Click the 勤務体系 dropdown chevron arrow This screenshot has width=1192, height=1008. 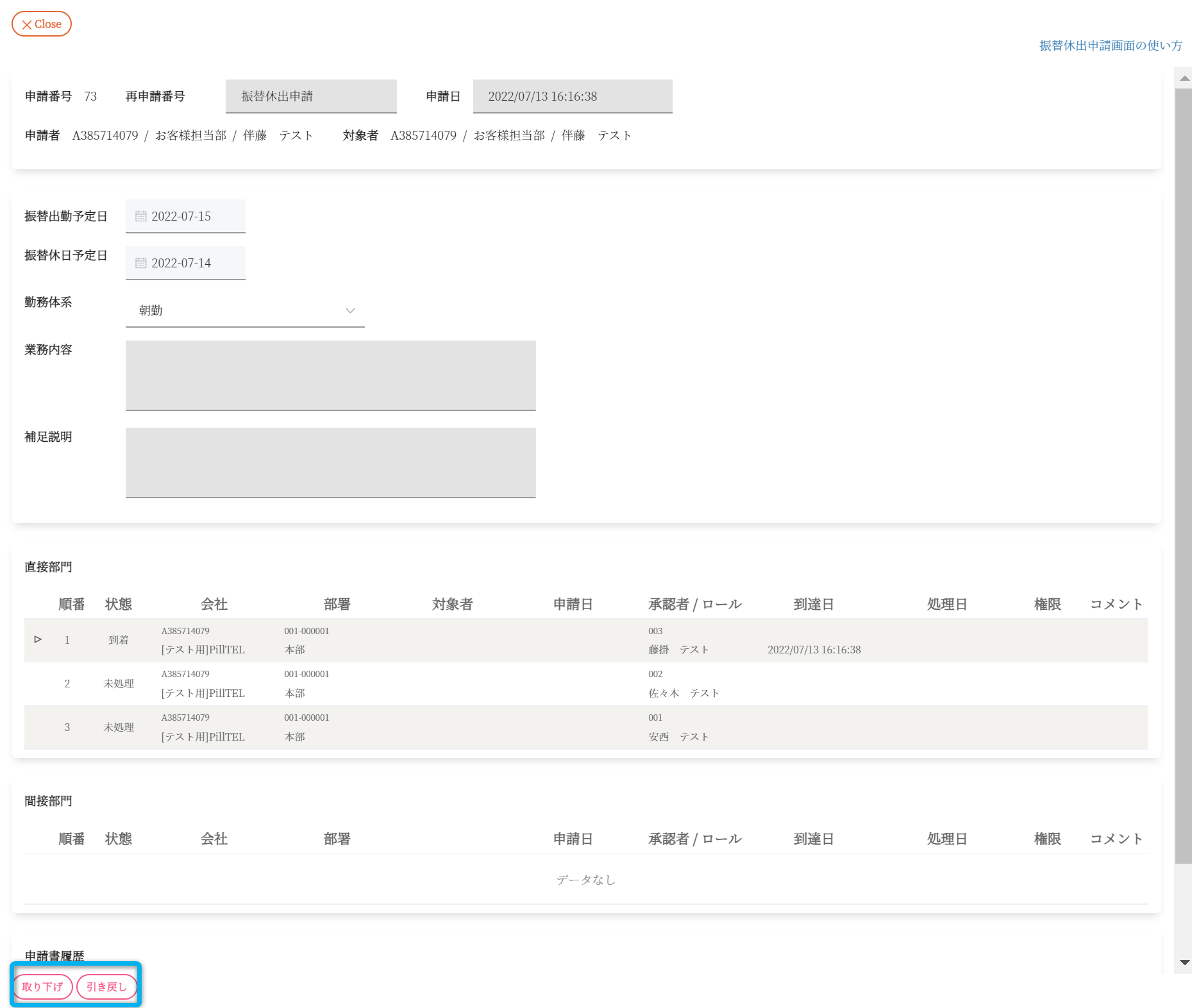(350, 310)
